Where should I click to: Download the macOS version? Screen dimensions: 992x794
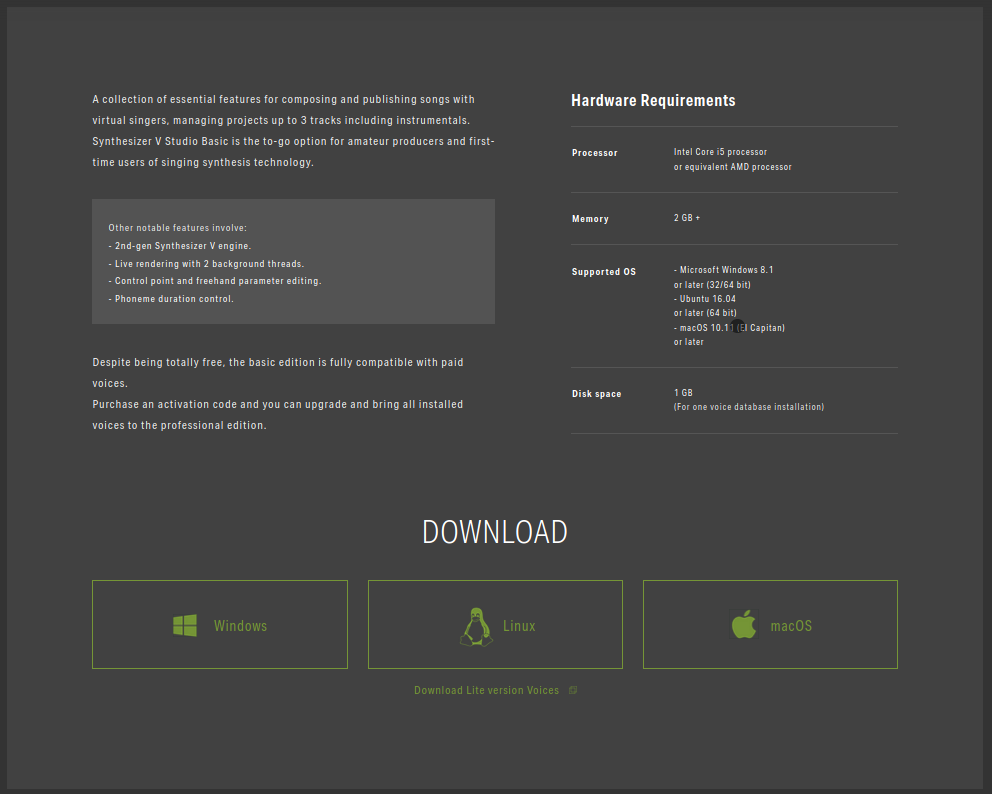(x=770, y=624)
